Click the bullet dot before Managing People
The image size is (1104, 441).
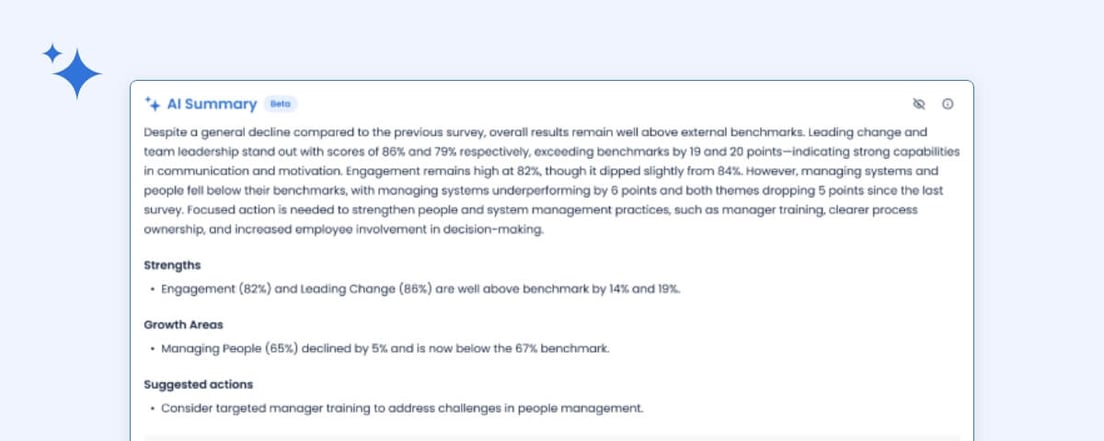(x=152, y=349)
